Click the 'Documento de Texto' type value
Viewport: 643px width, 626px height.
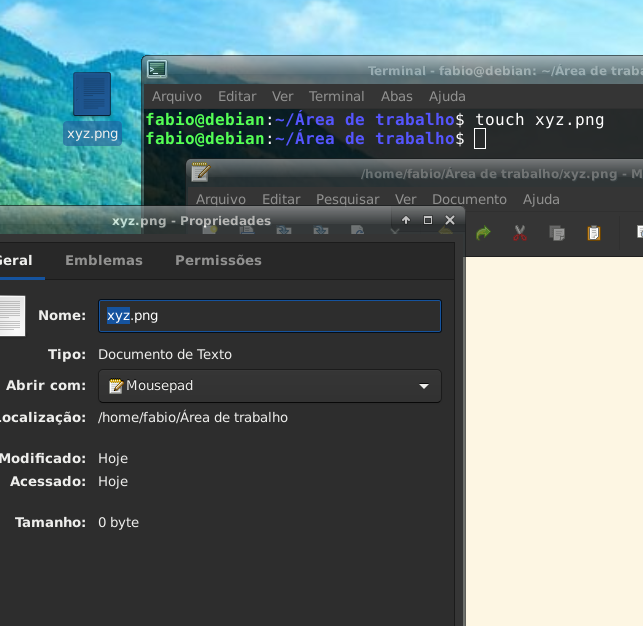tap(165, 354)
